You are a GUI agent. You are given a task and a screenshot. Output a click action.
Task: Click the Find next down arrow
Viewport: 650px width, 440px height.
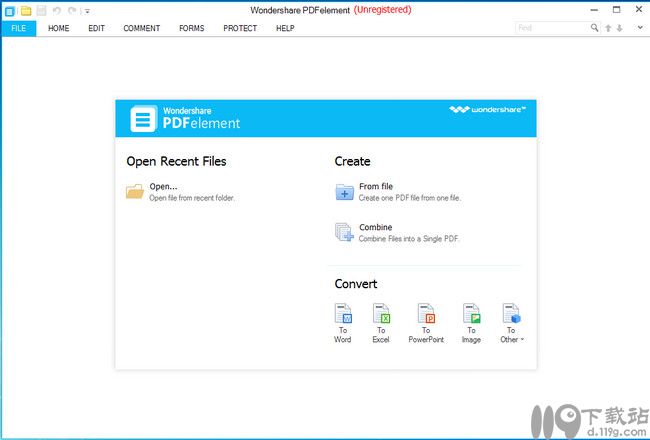(619, 28)
